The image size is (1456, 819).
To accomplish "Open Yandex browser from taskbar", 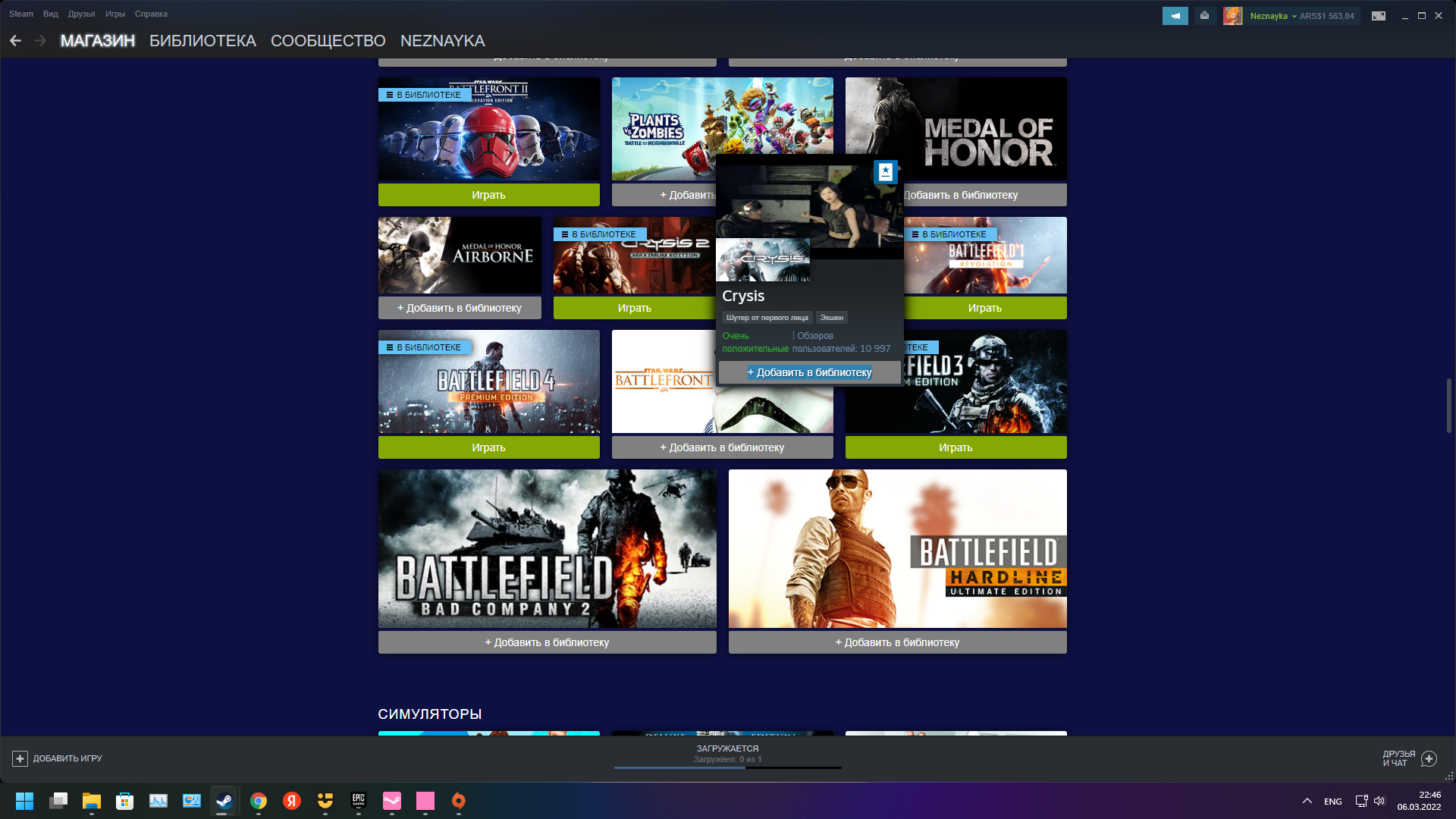I will [292, 801].
